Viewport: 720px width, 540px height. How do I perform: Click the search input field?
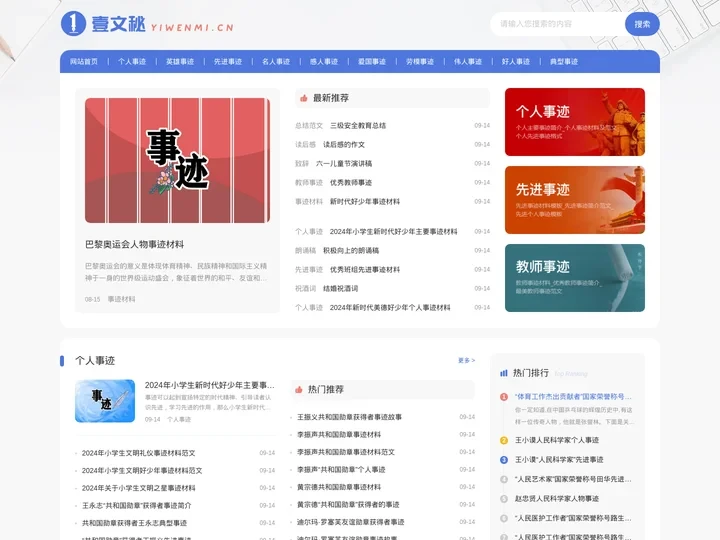tap(557, 24)
